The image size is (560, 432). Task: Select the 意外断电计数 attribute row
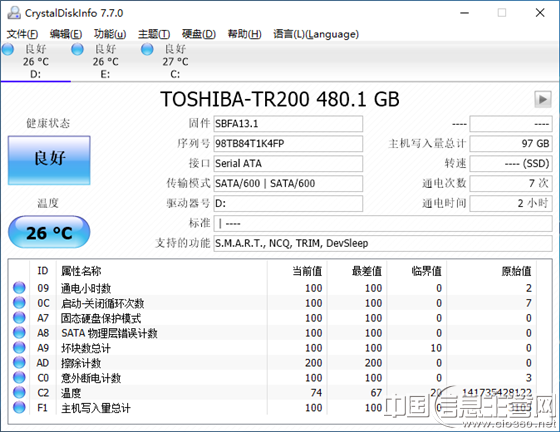tap(272, 378)
